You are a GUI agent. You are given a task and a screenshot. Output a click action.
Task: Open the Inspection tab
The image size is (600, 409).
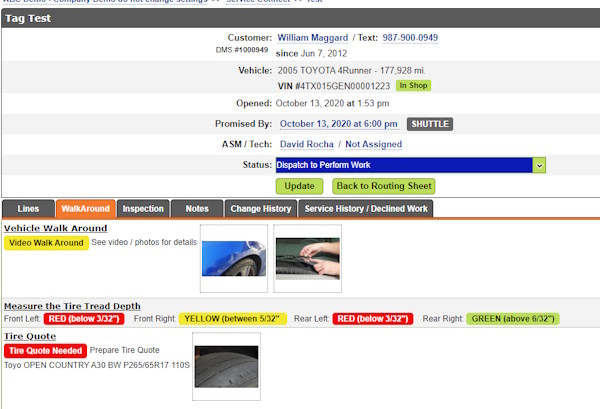point(143,208)
